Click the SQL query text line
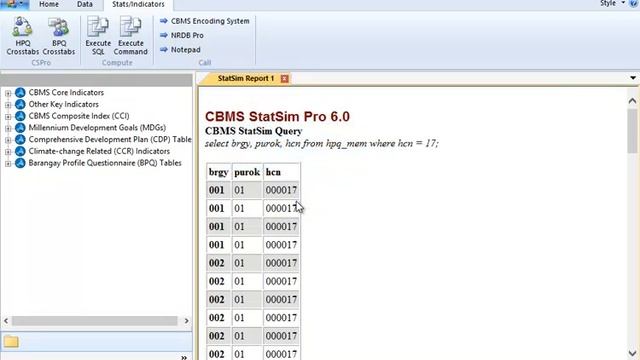The height and width of the screenshot is (360, 640). (321, 143)
